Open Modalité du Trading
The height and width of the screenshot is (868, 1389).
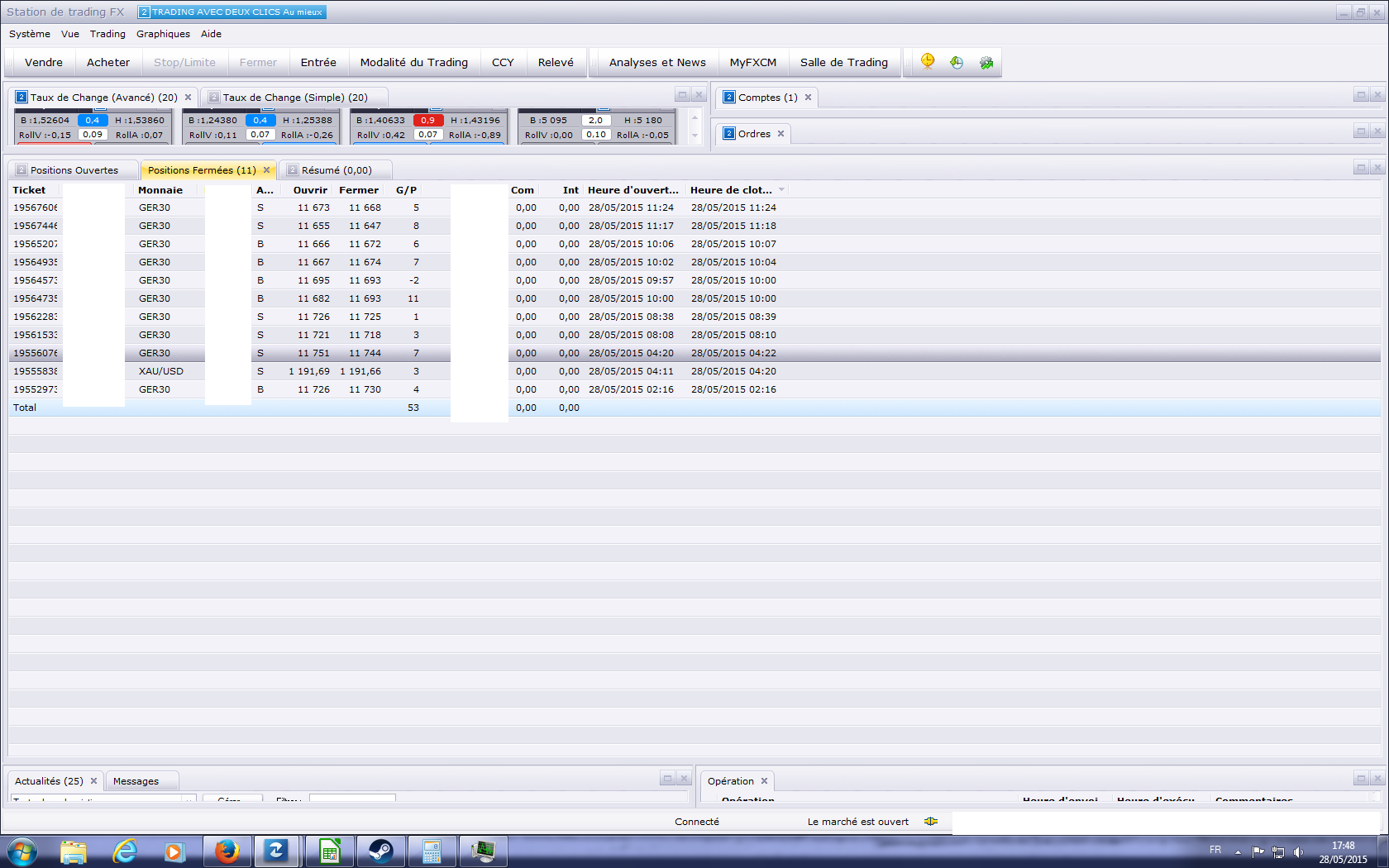click(414, 62)
